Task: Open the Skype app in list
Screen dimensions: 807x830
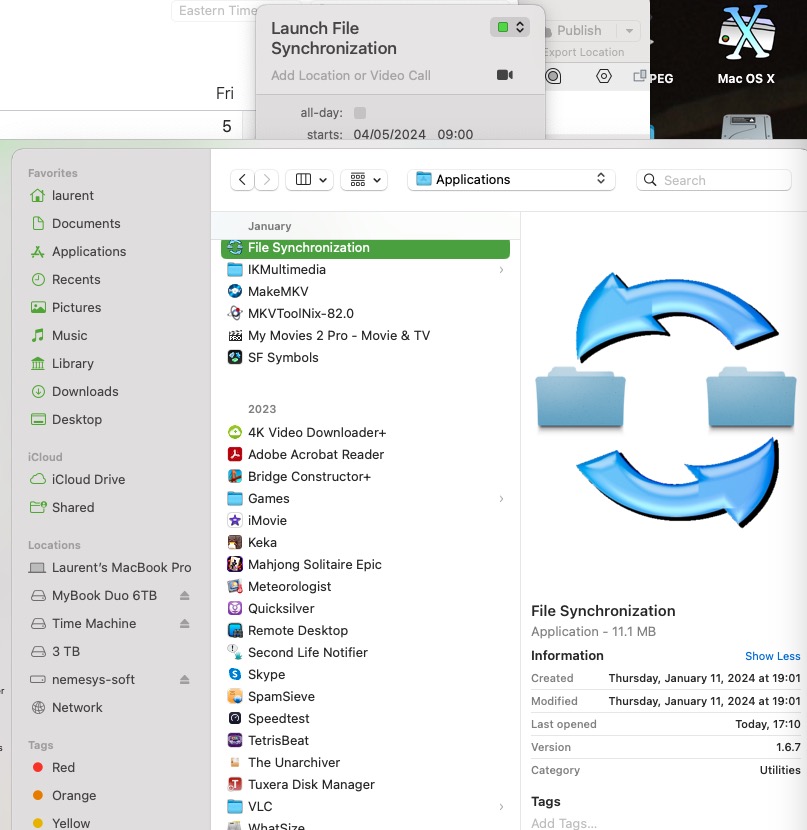Action: pos(266,675)
